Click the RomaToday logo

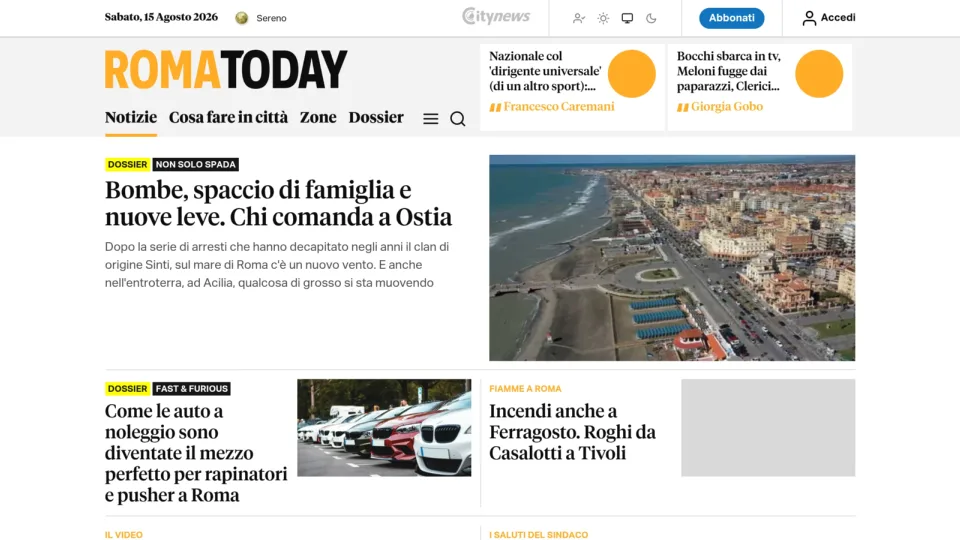[x=226, y=70]
